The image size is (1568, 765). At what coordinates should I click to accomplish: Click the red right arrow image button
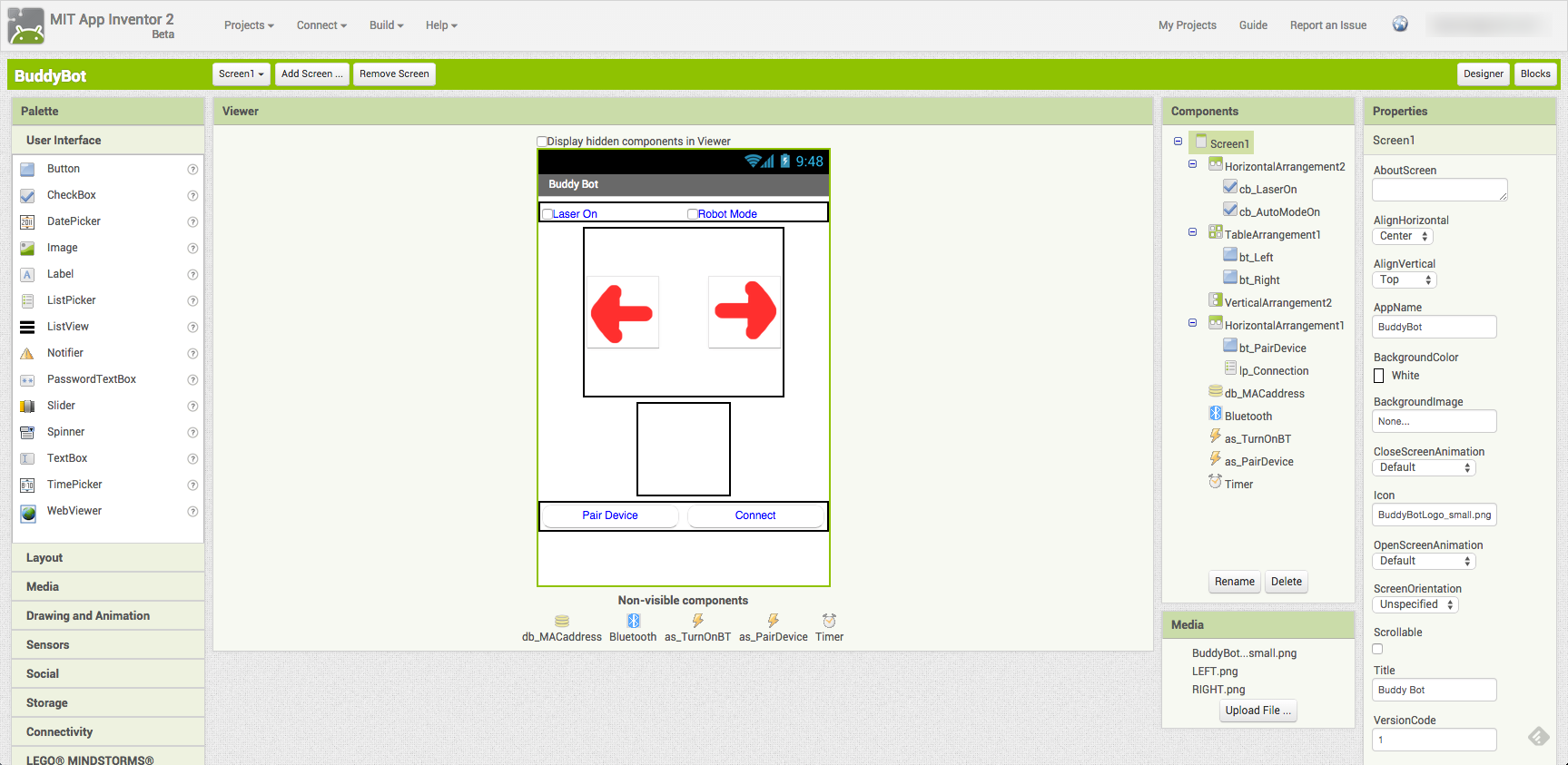(x=745, y=311)
